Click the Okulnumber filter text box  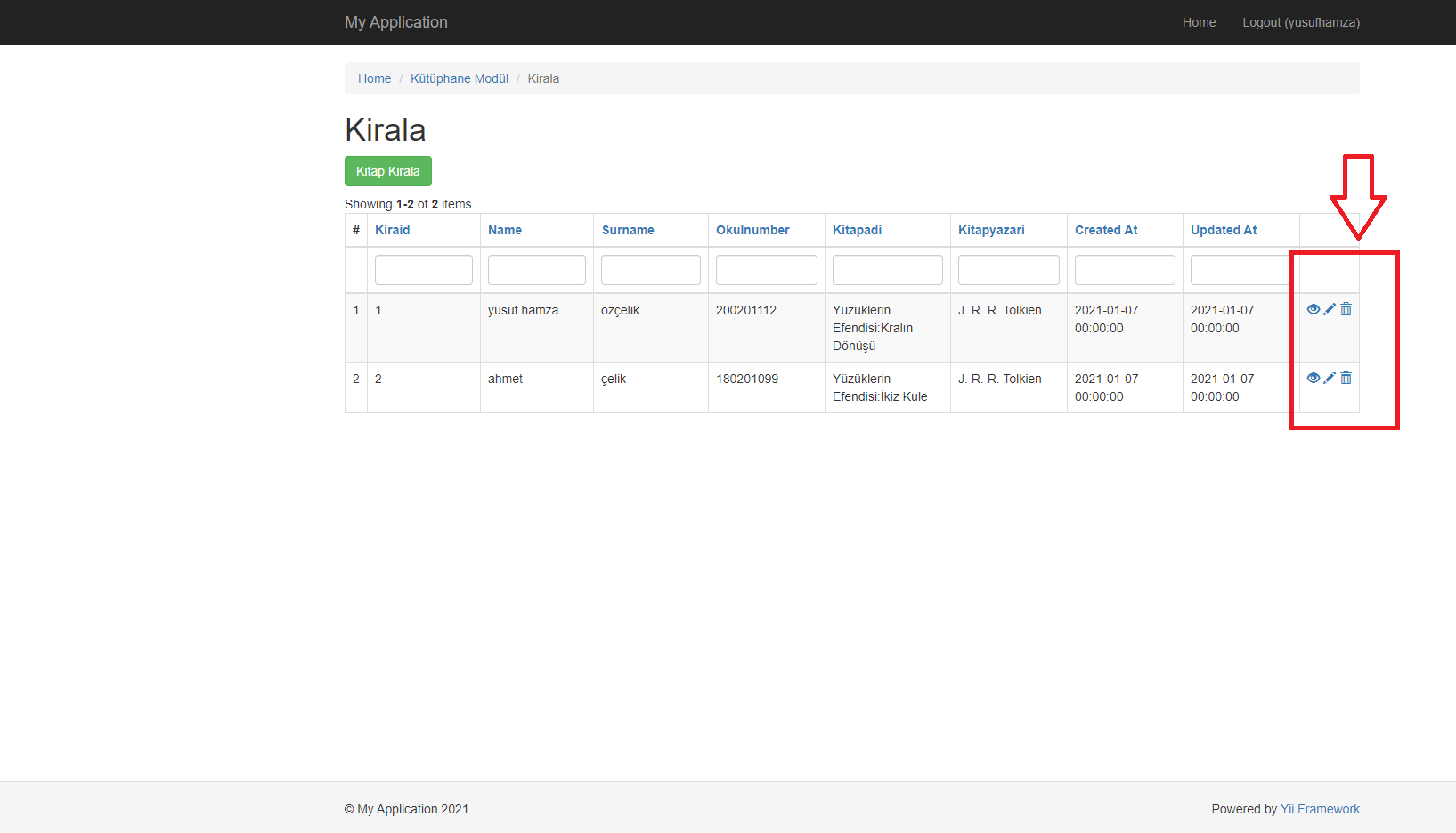click(x=766, y=270)
